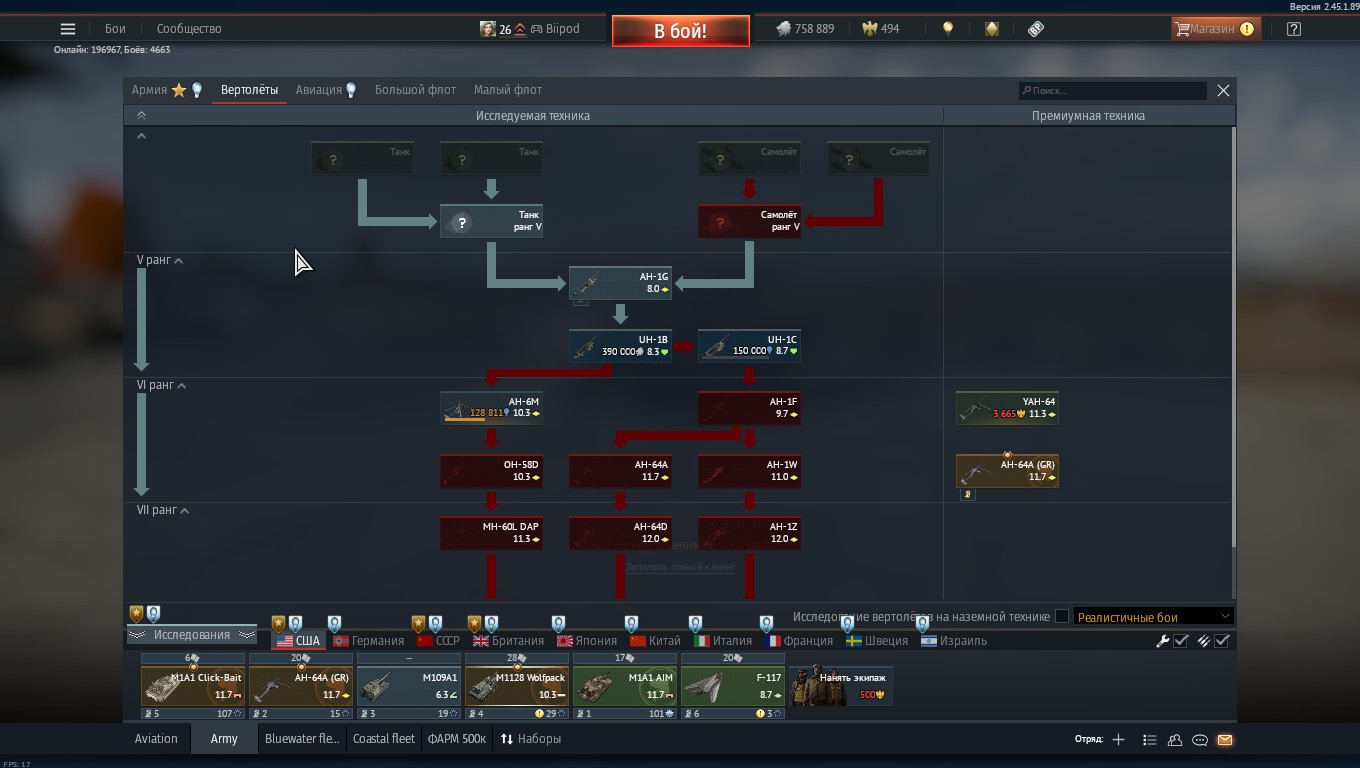Open the Battle Pass ticket icon
Image resolution: width=1360 pixels, height=768 pixels.
pyautogui.click(x=1036, y=29)
